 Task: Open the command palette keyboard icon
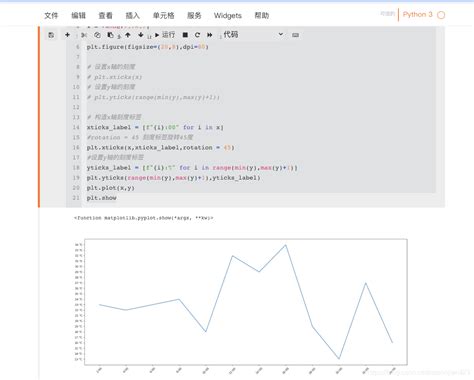[295, 35]
